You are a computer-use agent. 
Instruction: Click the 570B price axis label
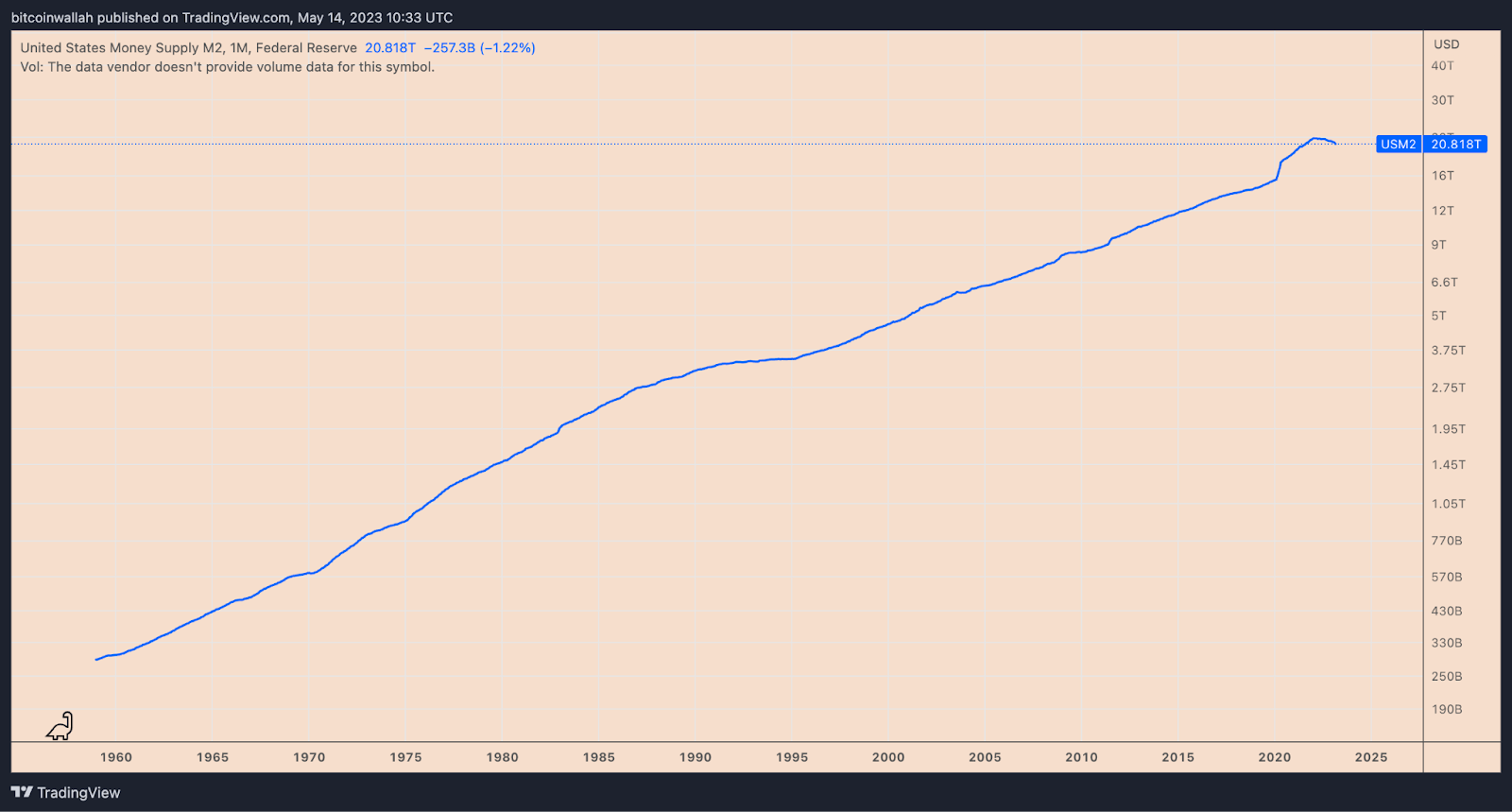pyautogui.click(x=1446, y=577)
